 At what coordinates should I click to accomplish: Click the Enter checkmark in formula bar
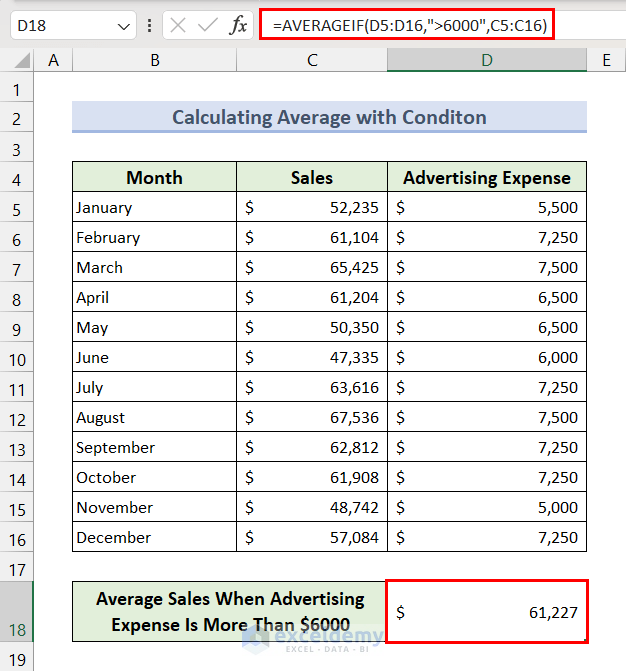point(208,26)
